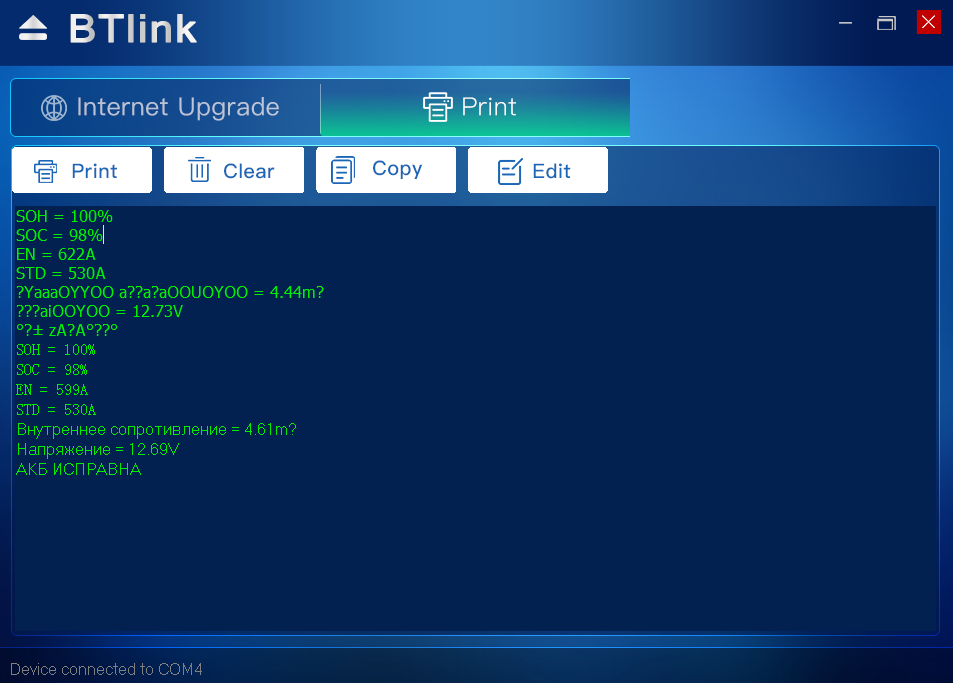
Task: Click the BTlink eject-shaped logo icon
Action: (33, 29)
